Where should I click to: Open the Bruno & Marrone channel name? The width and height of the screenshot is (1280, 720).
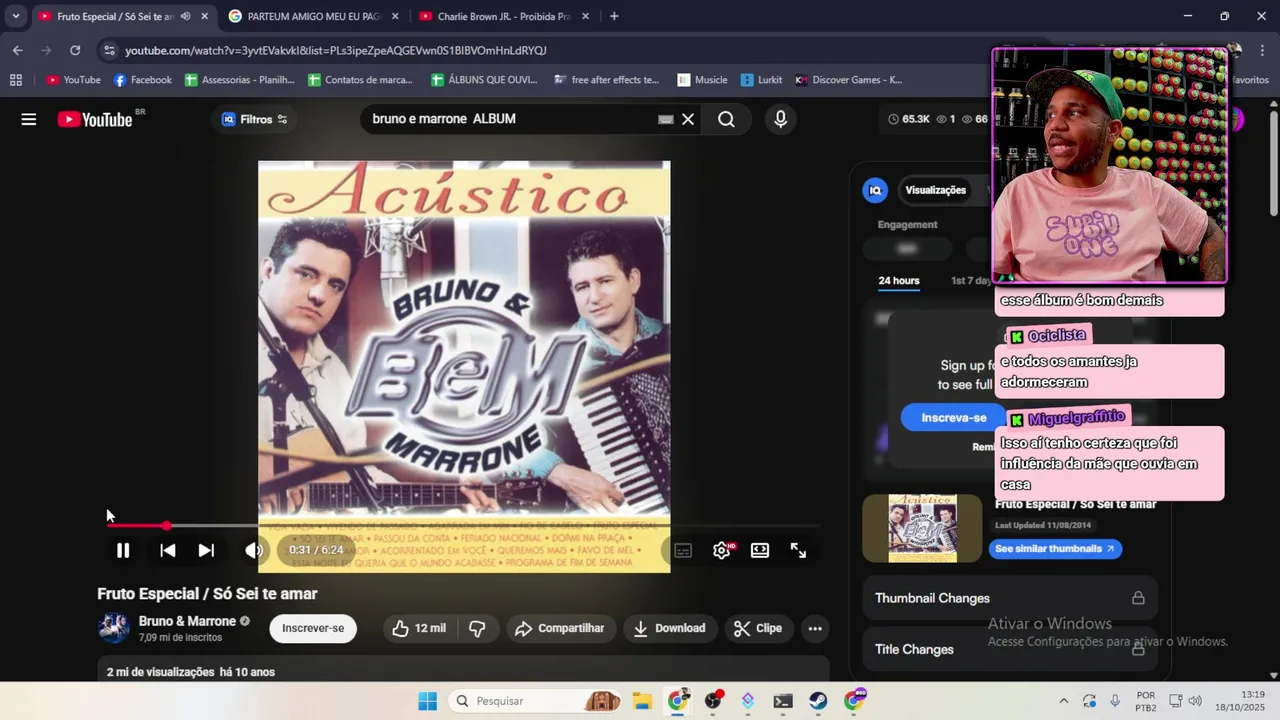coord(187,621)
